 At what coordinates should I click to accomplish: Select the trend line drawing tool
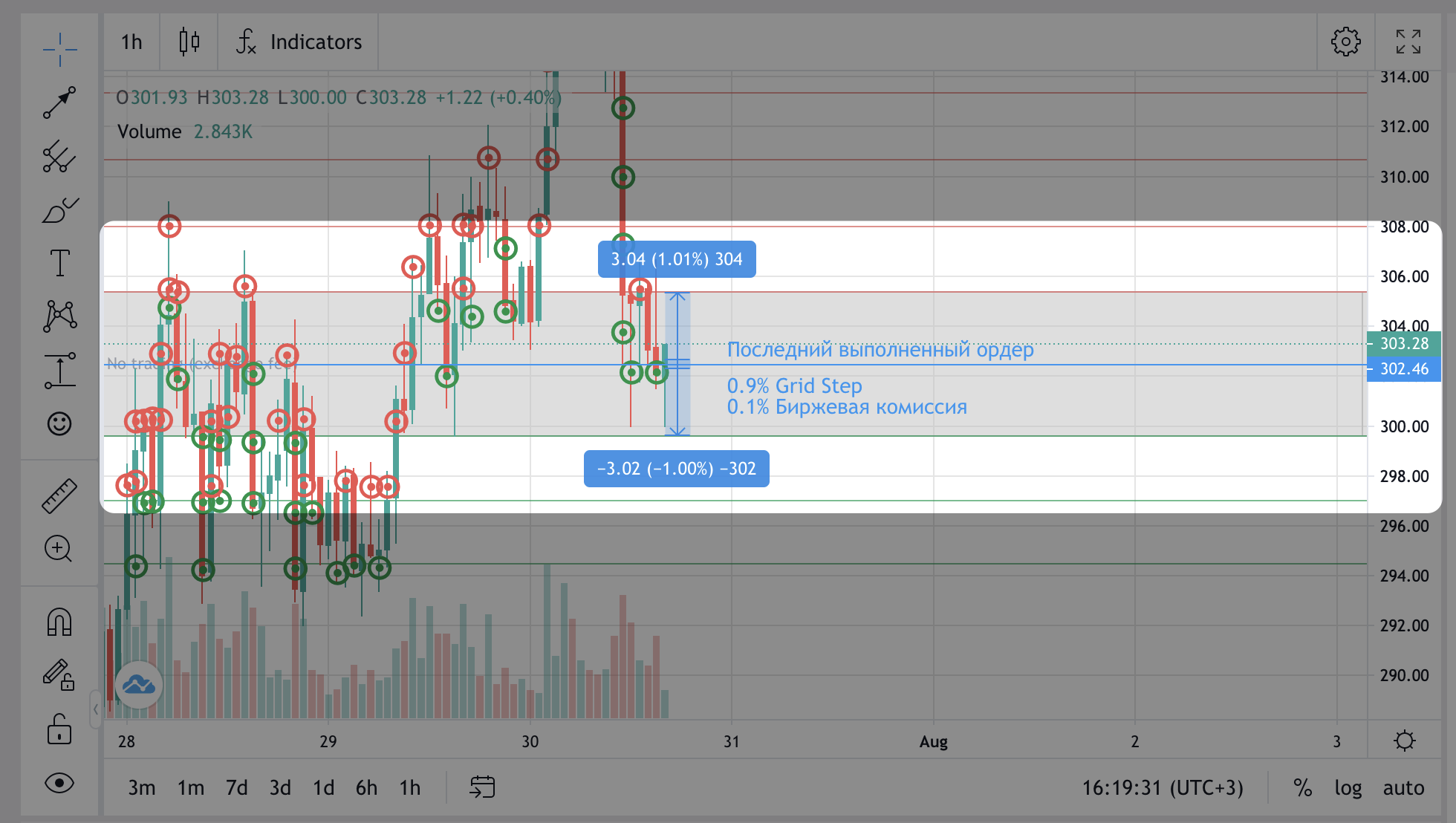coord(59,103)
